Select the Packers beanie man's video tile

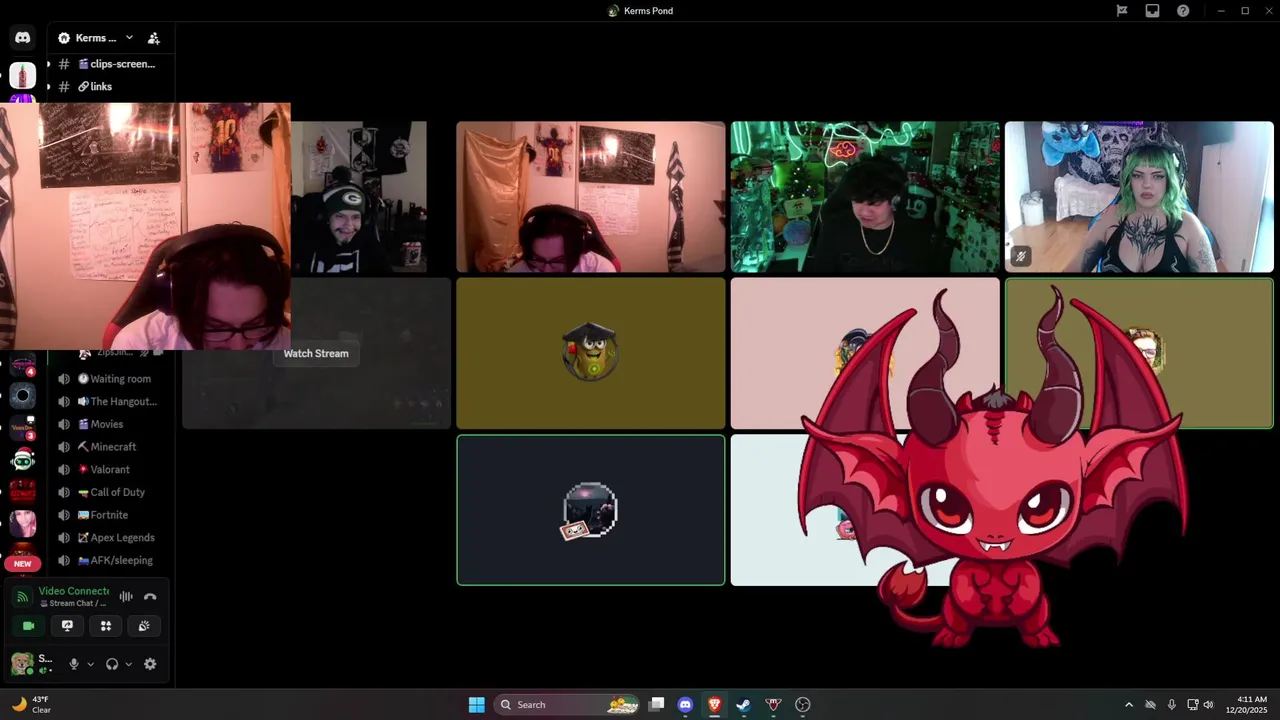click(359, 197)
